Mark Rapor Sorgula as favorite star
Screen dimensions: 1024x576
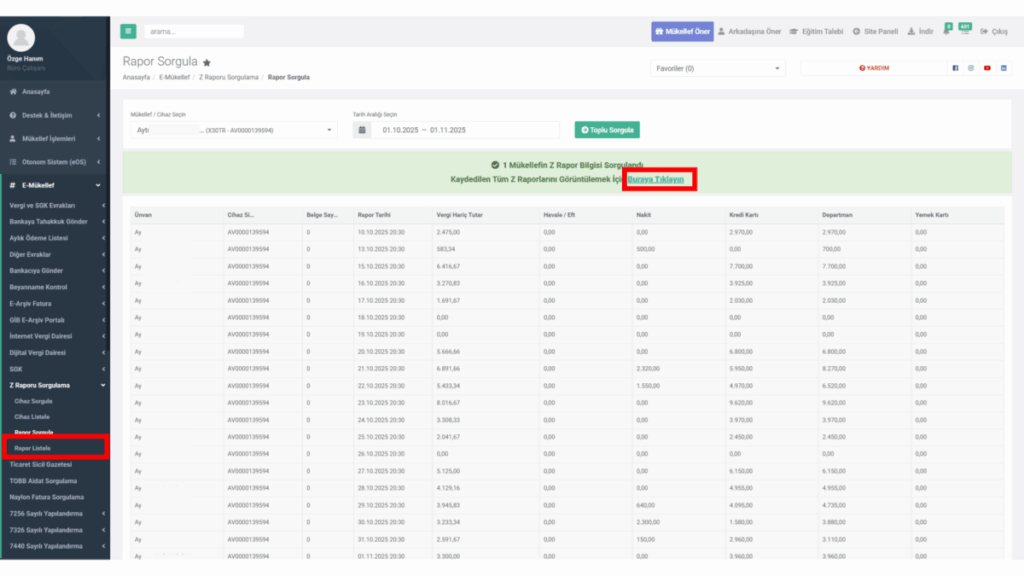(x=207, y=63)
